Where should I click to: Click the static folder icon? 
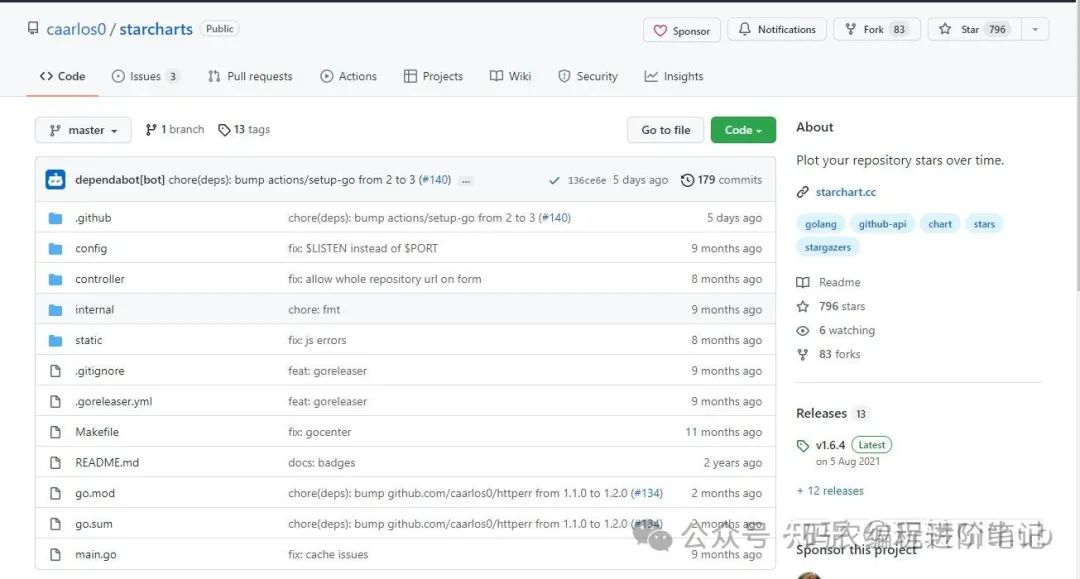tap(56, 340)
